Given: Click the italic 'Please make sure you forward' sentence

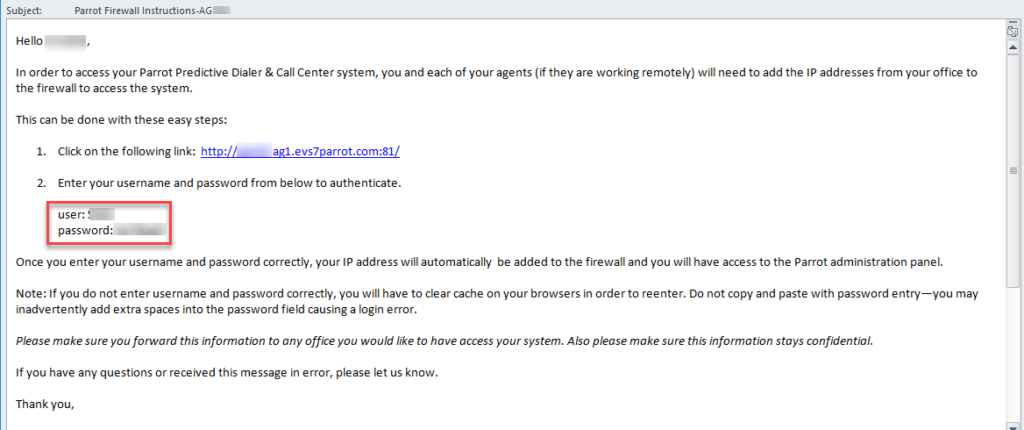Looking at the screenshot, I should click(444, 341).
